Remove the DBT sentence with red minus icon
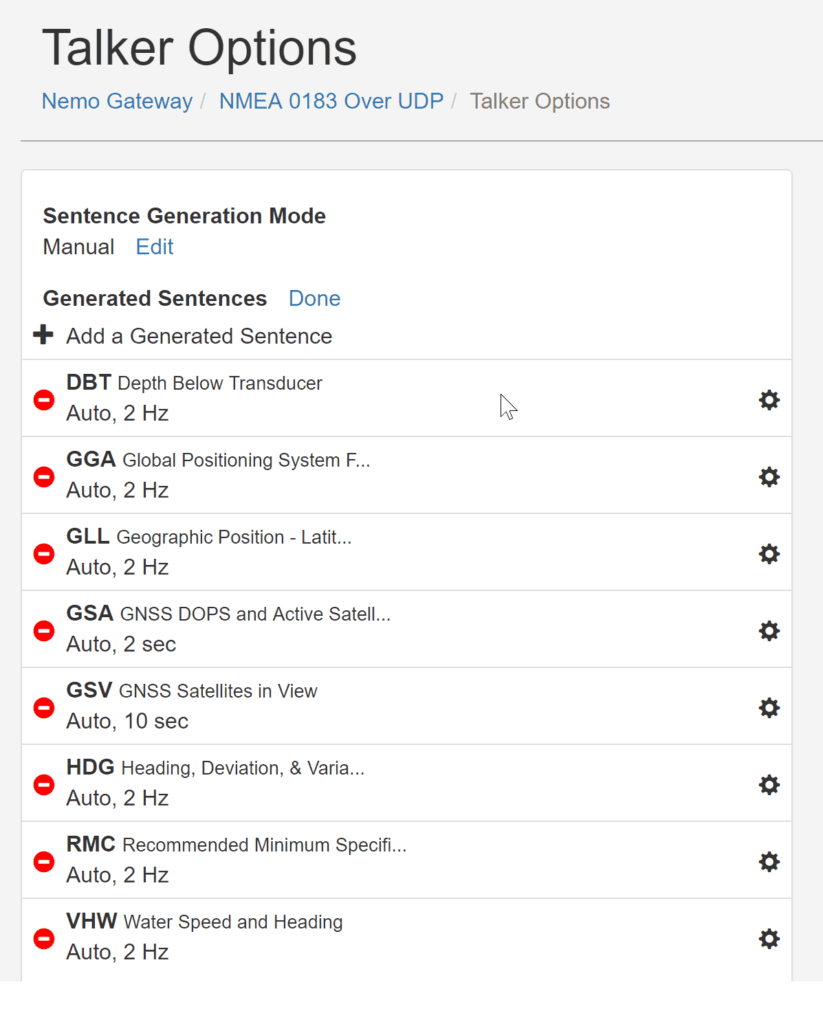 point(44,400)
